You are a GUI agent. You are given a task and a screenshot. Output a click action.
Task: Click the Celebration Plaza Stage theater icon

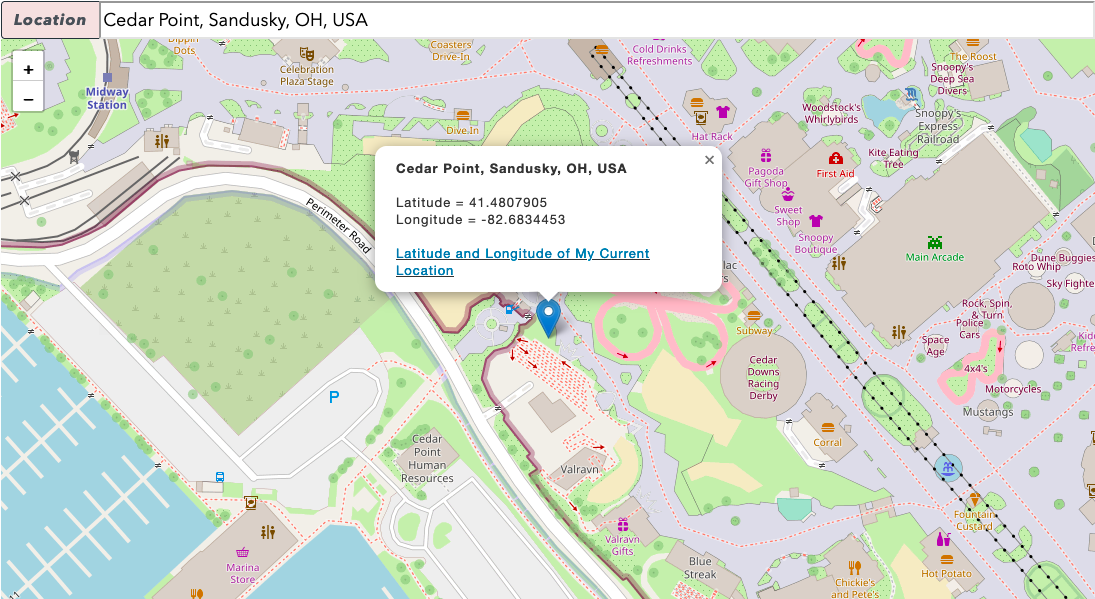306,54
